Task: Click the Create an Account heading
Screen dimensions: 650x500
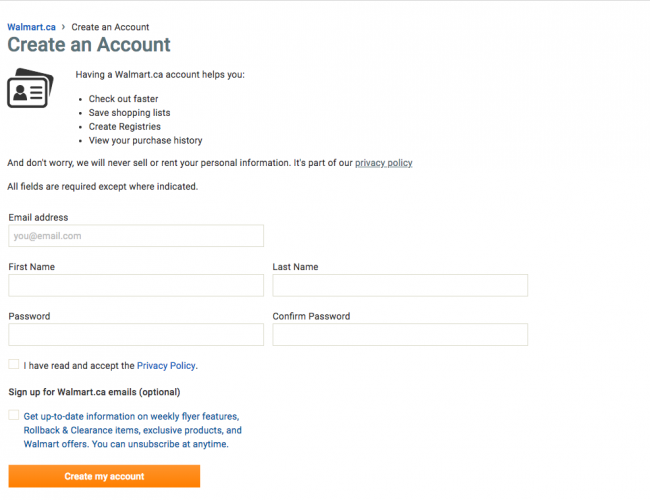Action: coord(89,44)
